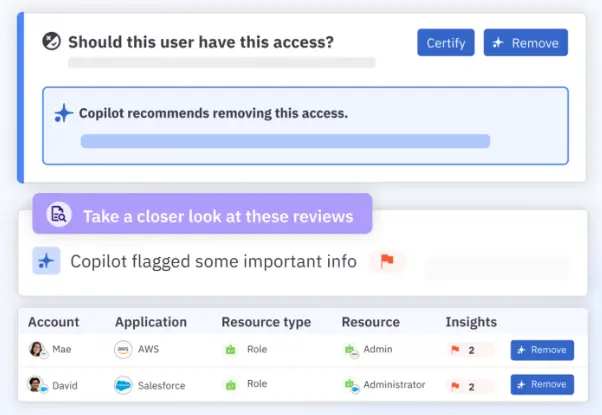The height and width of the screenshot is (415, 602).
Task: Click the Certify button
Action: click(x=446, y=43)
